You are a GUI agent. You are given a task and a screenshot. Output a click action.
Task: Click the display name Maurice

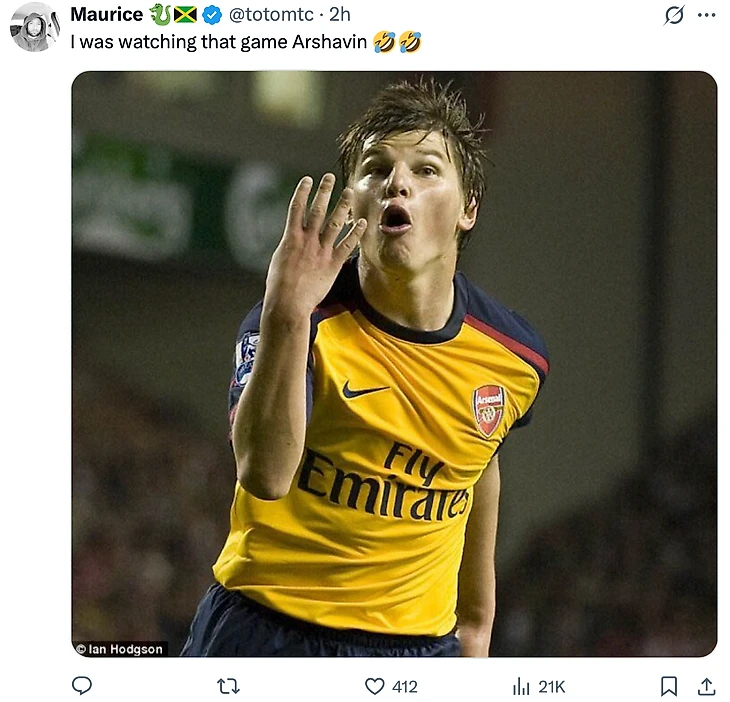(x=106, y=15)
